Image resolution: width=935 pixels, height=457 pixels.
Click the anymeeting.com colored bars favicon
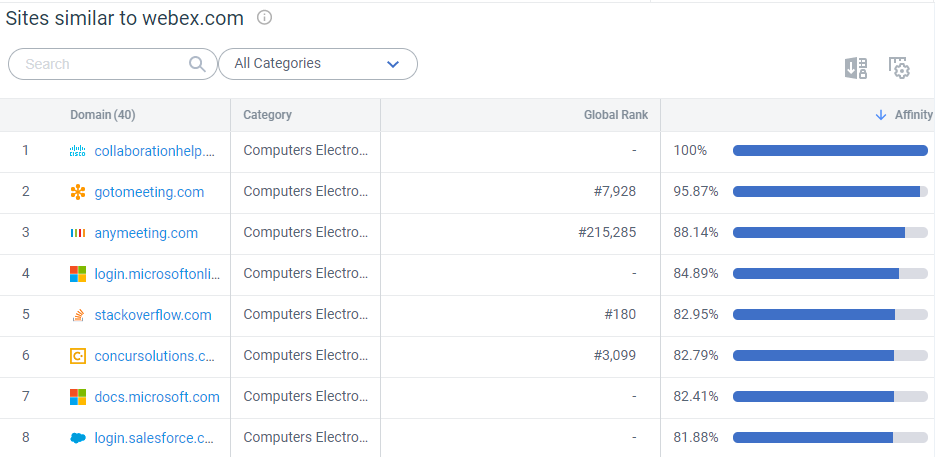pos(78,233)
